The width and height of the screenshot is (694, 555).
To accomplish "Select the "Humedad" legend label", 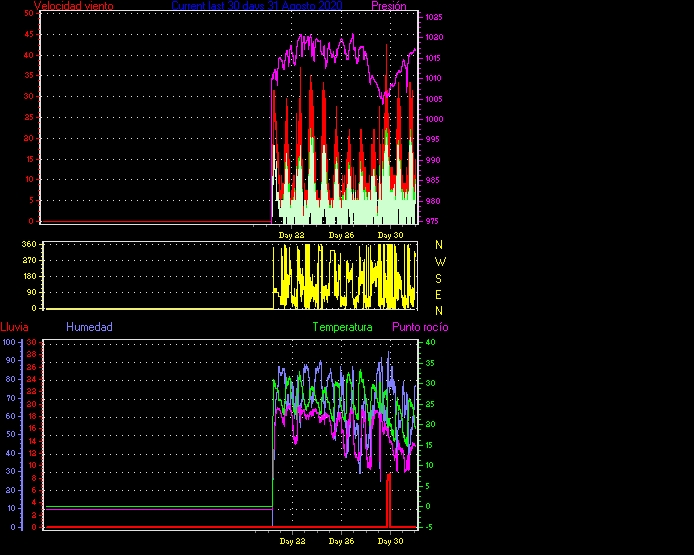I will pos(89,327).
